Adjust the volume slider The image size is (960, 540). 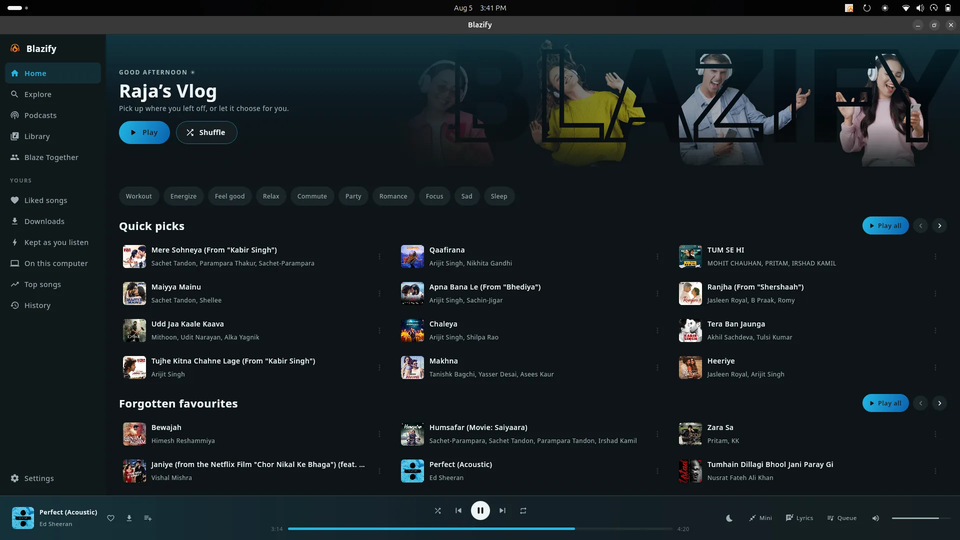point(920,518)
